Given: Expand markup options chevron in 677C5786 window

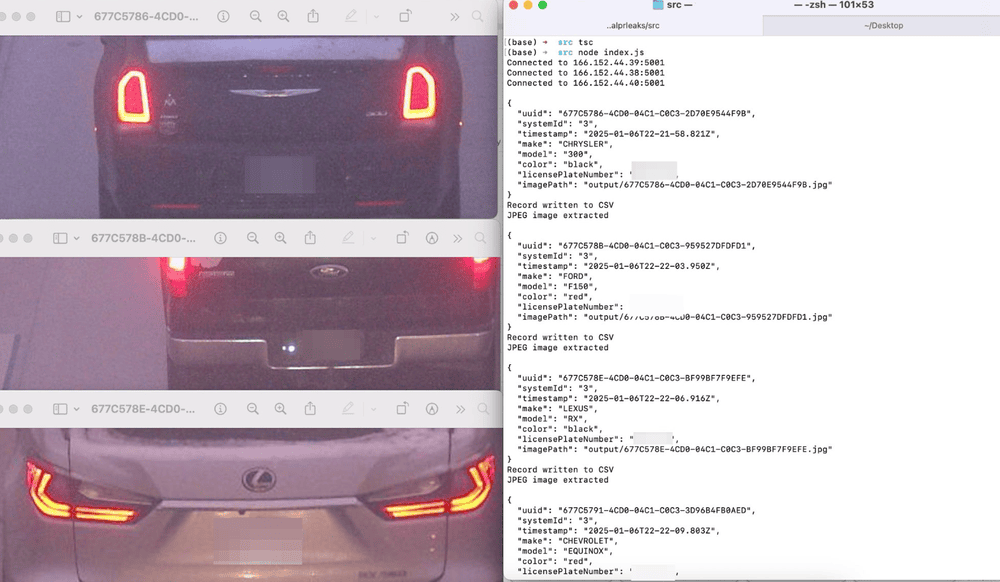Looking at the screenshot, I should pos(376,17).
